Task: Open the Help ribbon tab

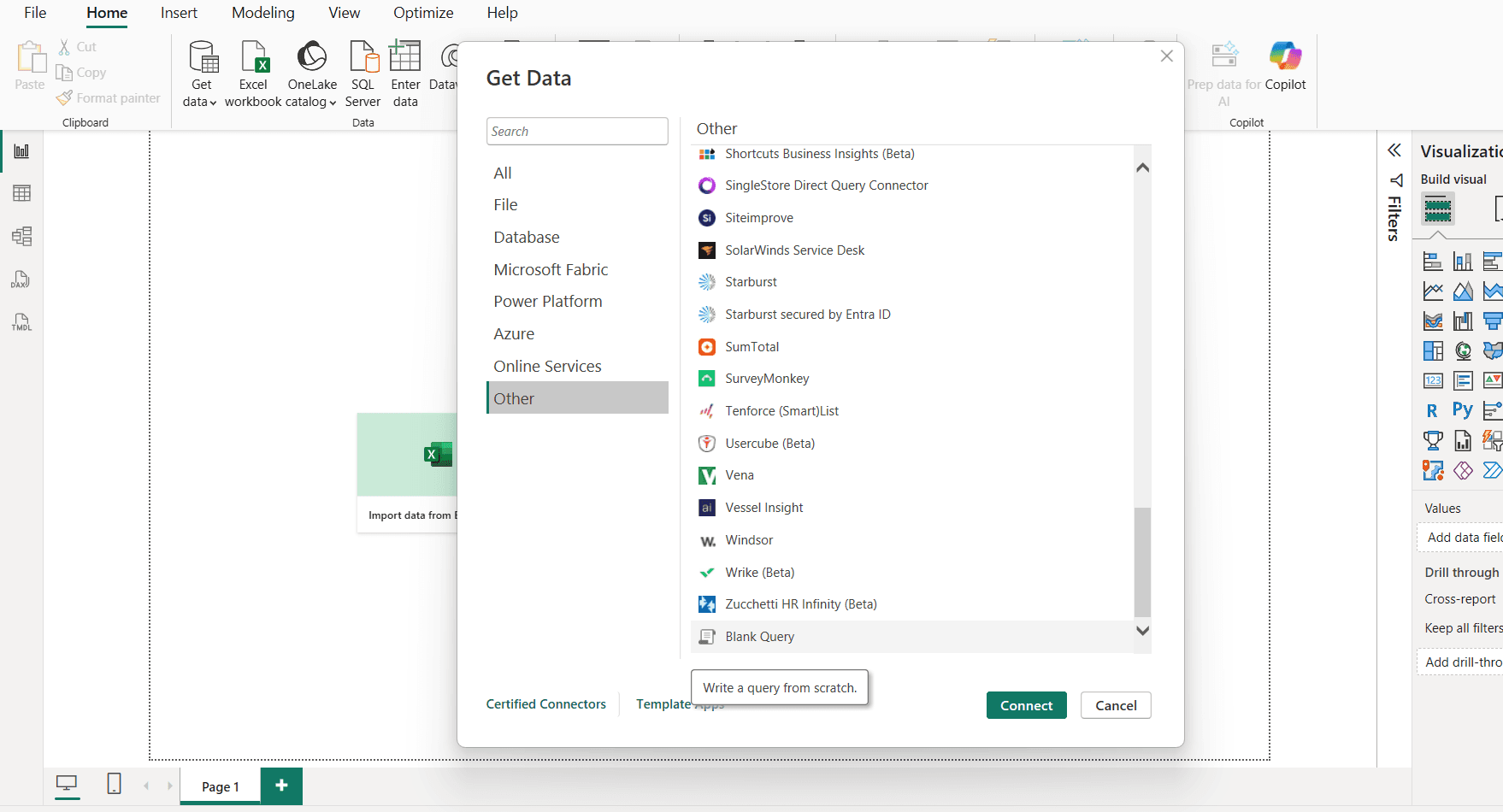Action: coord(503,13)
